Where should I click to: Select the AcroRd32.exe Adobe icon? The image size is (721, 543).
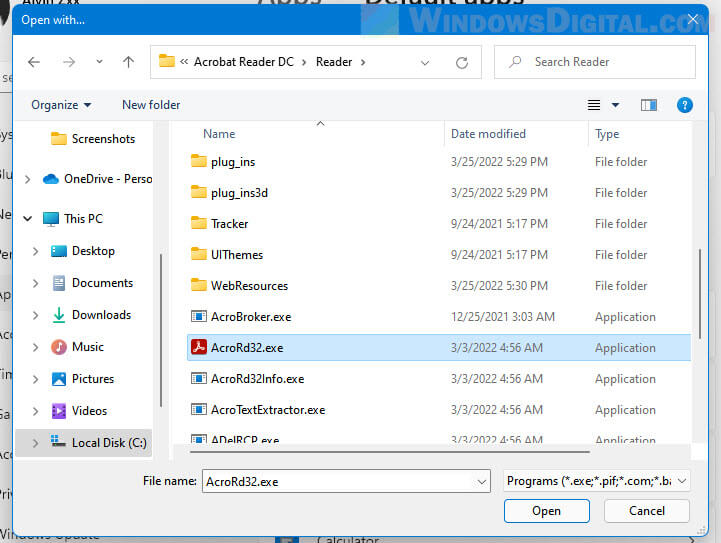click(199, 347)
